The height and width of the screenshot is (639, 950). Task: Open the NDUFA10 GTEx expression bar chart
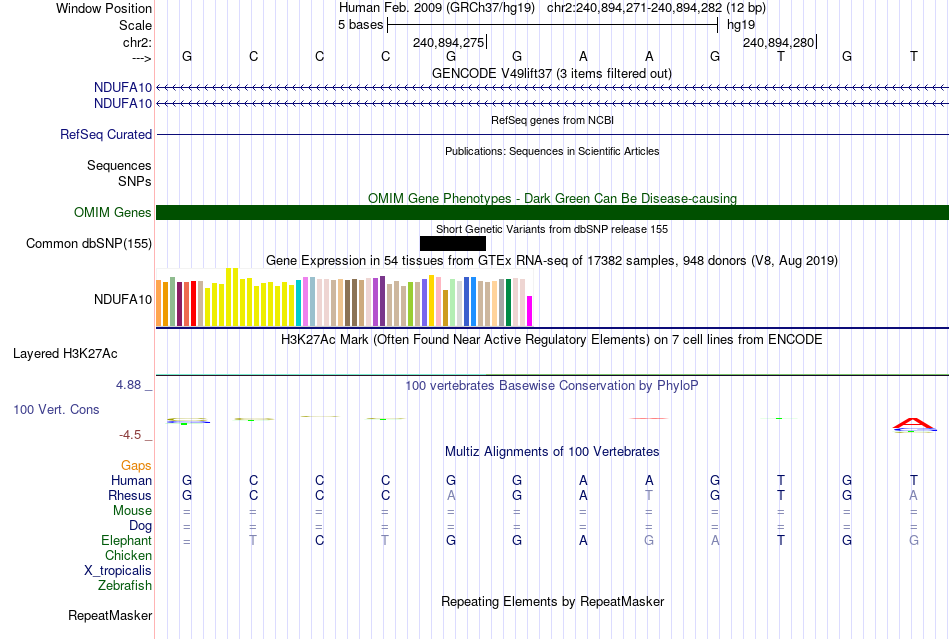[344, 297]
